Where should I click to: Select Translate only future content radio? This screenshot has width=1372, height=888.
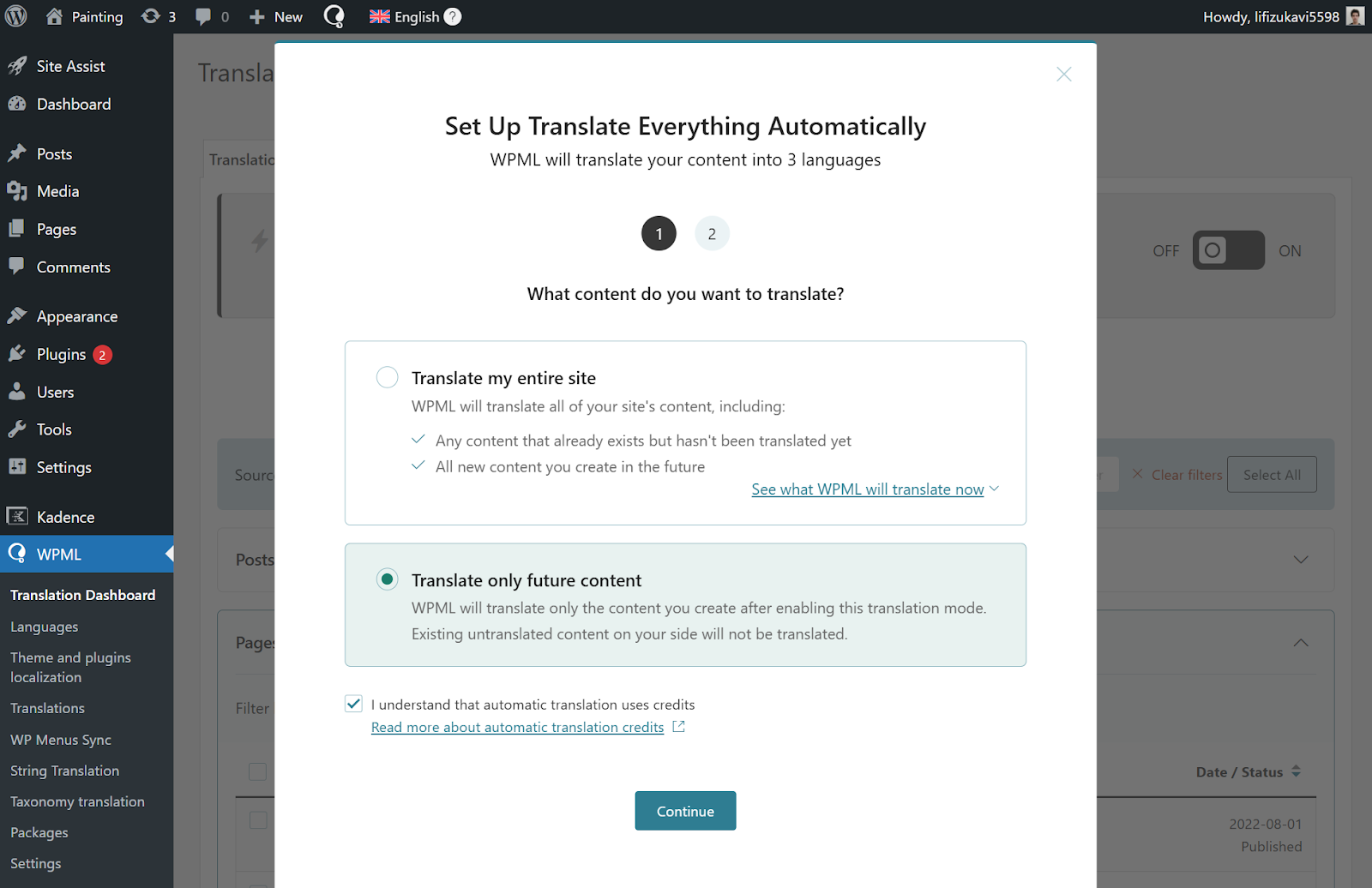click(x=388, y=579)
